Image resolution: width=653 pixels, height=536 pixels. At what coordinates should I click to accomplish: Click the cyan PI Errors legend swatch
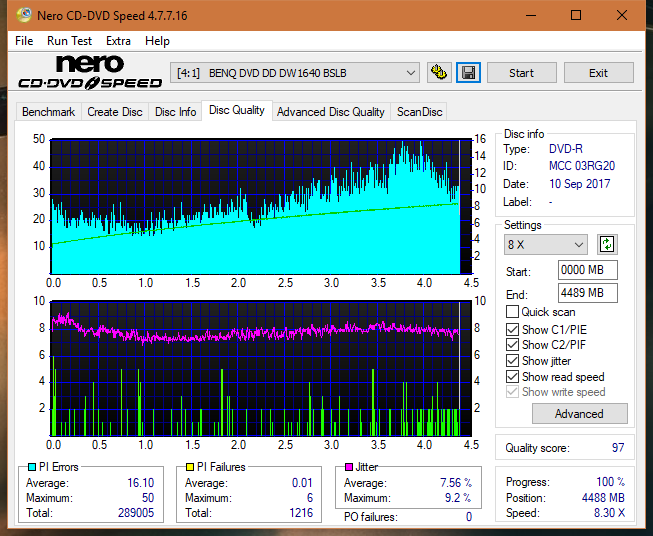click(x=32, y=467)
